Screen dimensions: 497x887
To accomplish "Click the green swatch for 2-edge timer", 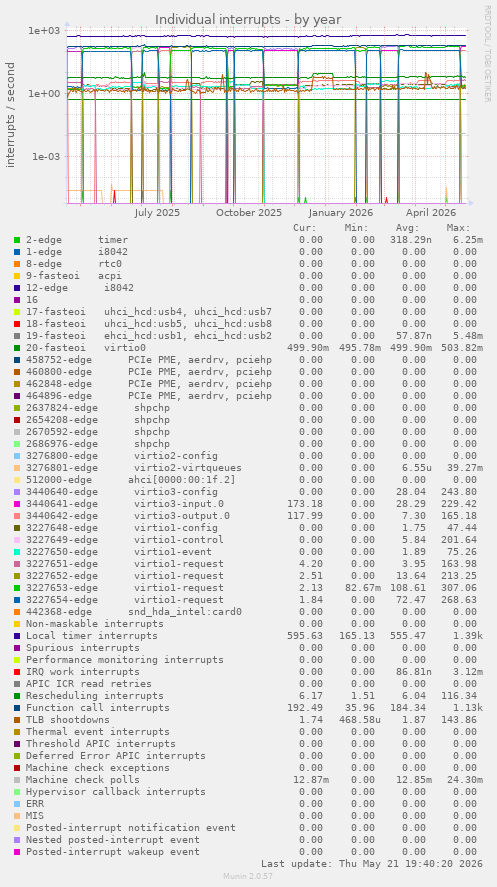I will click(x=17, y=240).
